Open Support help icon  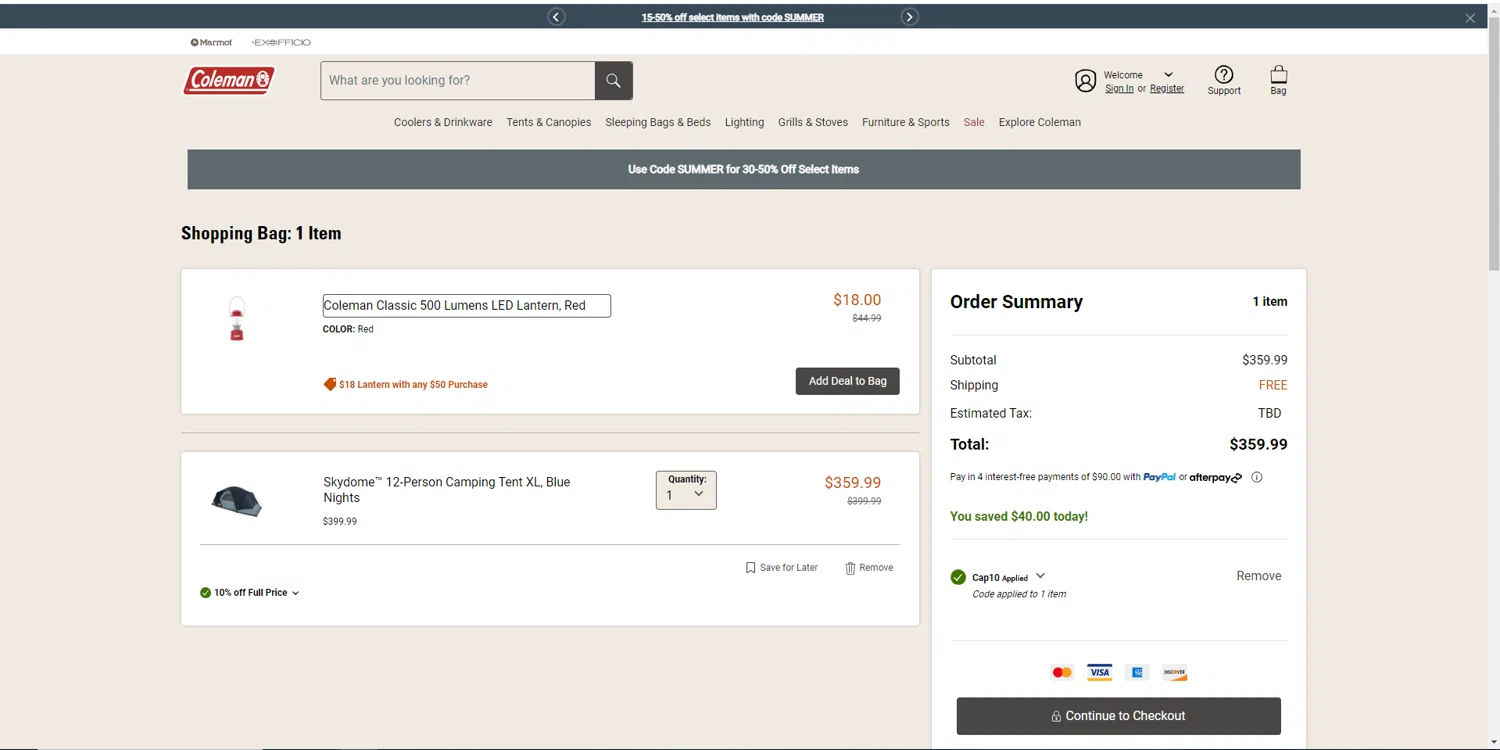click(1224, 80)
